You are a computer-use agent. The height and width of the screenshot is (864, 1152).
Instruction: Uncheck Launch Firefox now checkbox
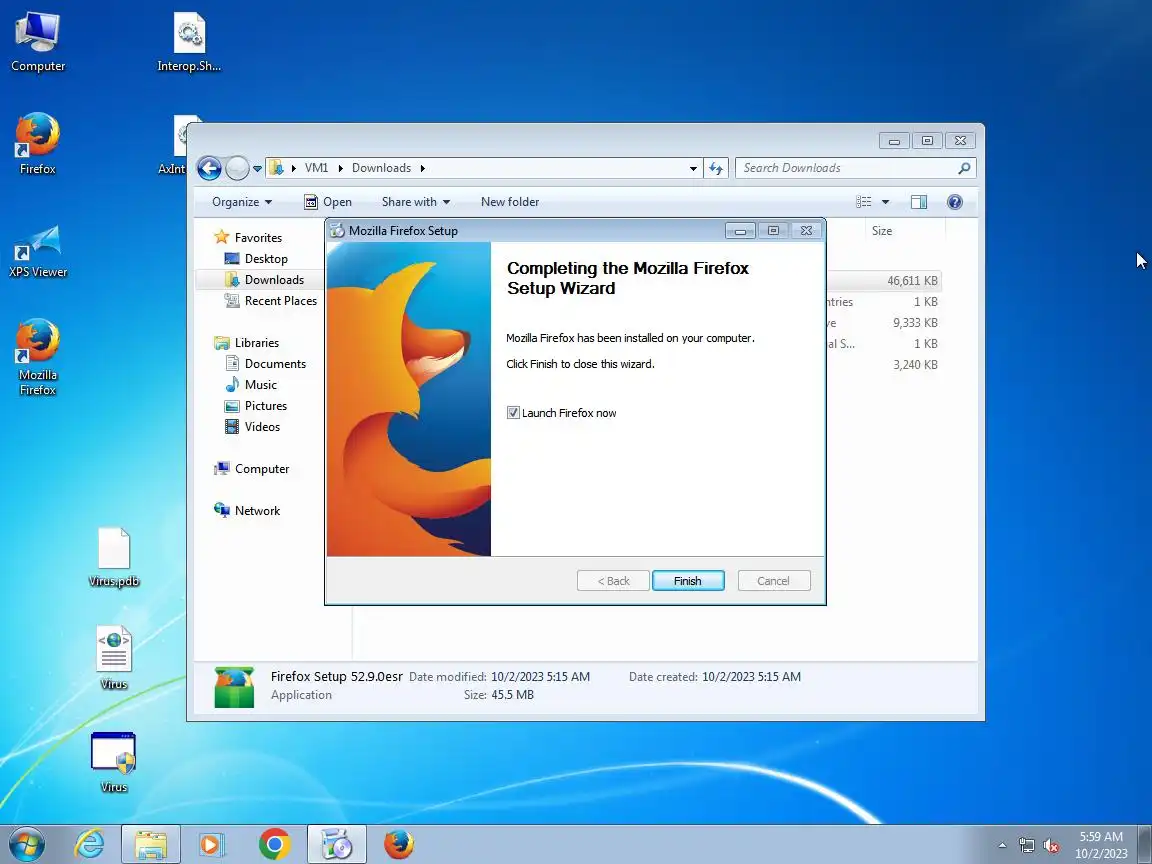(x=513, y=413)
